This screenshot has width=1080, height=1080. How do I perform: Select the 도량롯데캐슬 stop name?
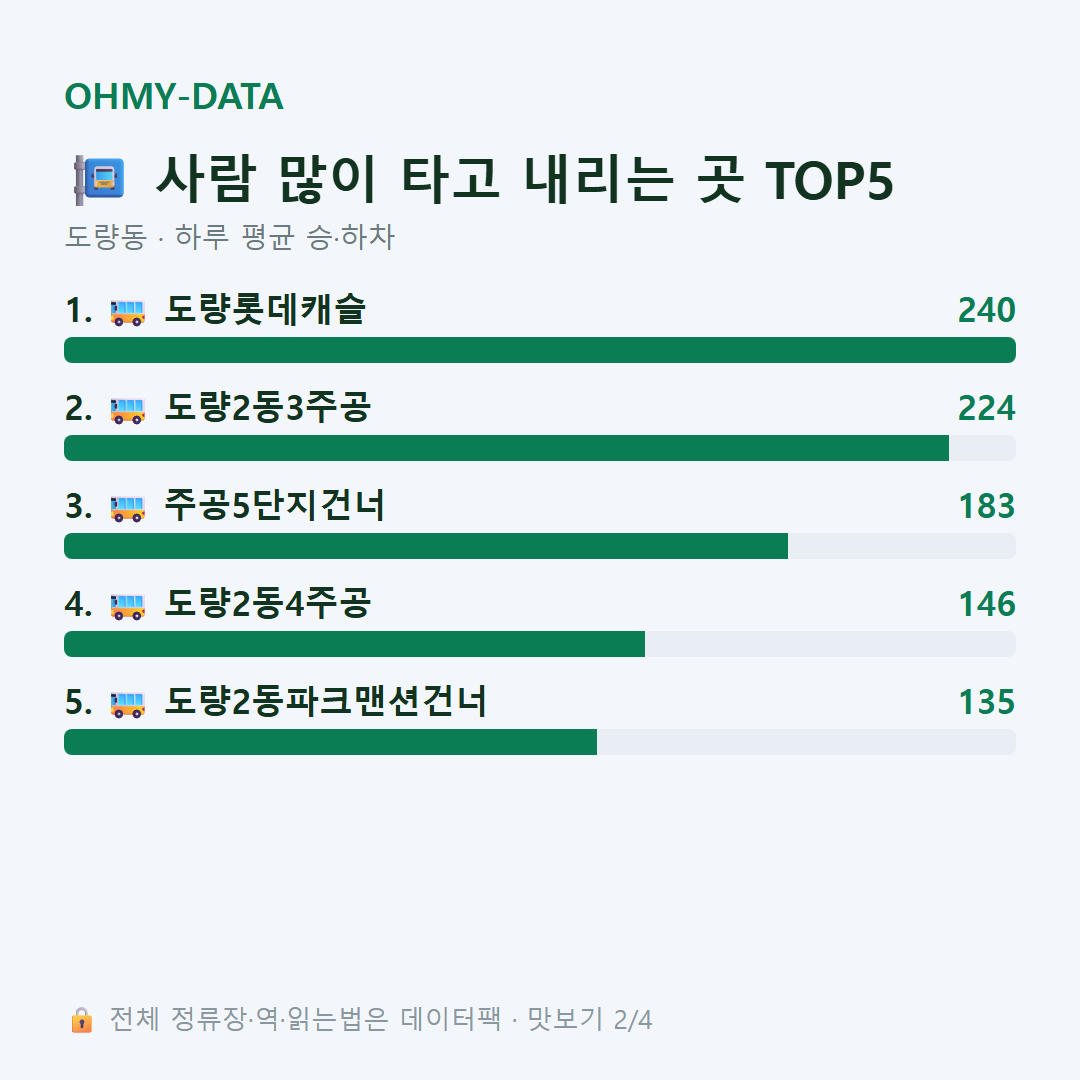click(x=265, y=309)
